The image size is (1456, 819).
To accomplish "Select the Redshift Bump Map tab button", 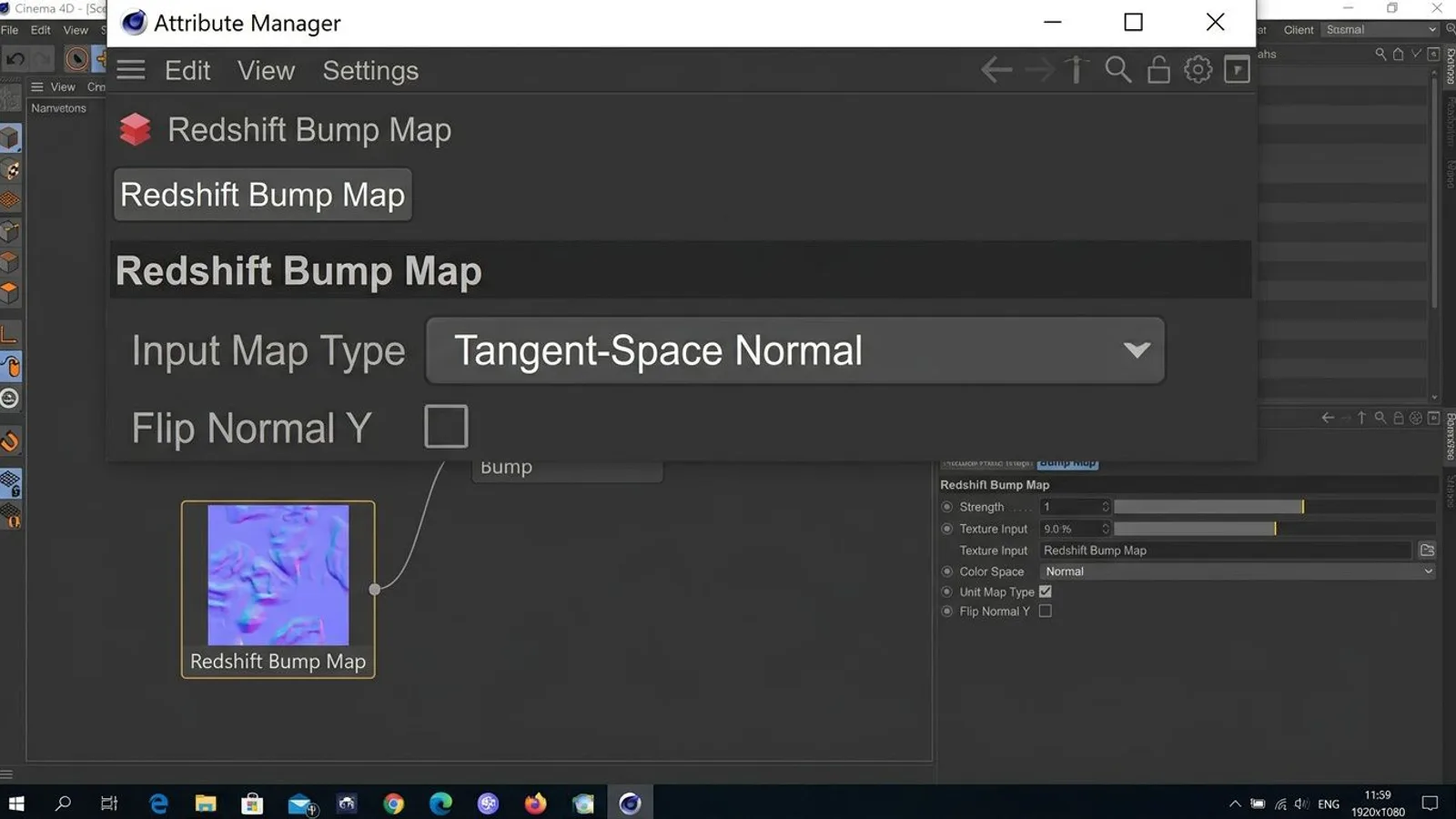I will coord(262,195).
